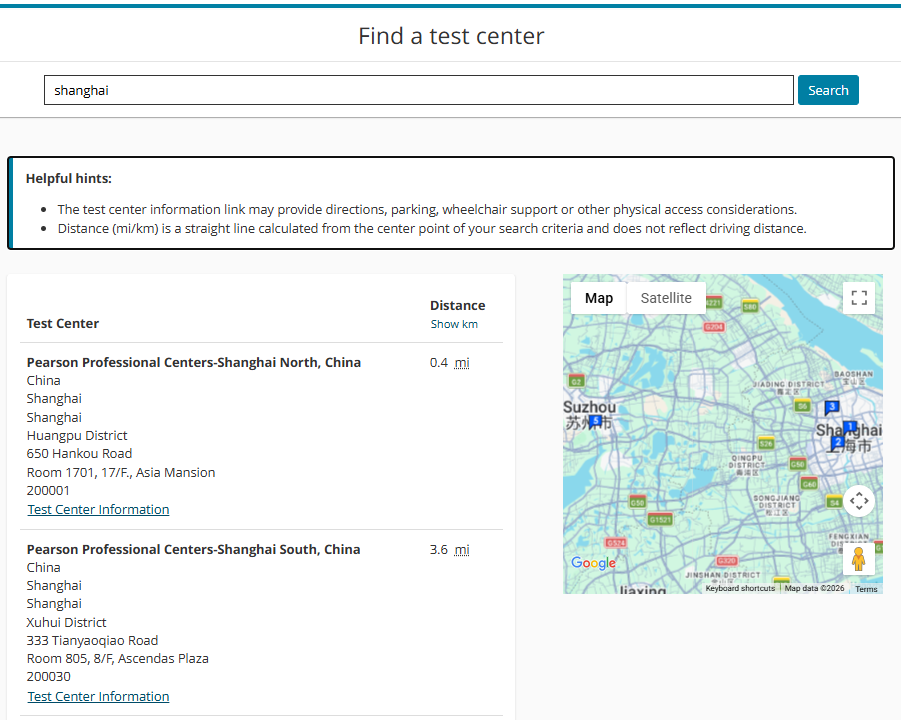Open the map Terms link
The image size is (901, 720).
coord(866,589)
